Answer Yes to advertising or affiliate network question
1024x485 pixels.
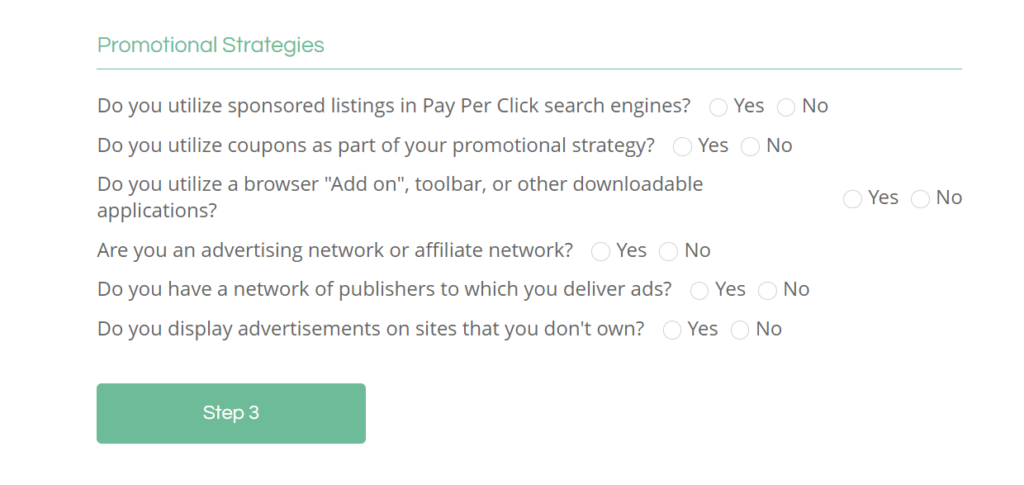601,251
